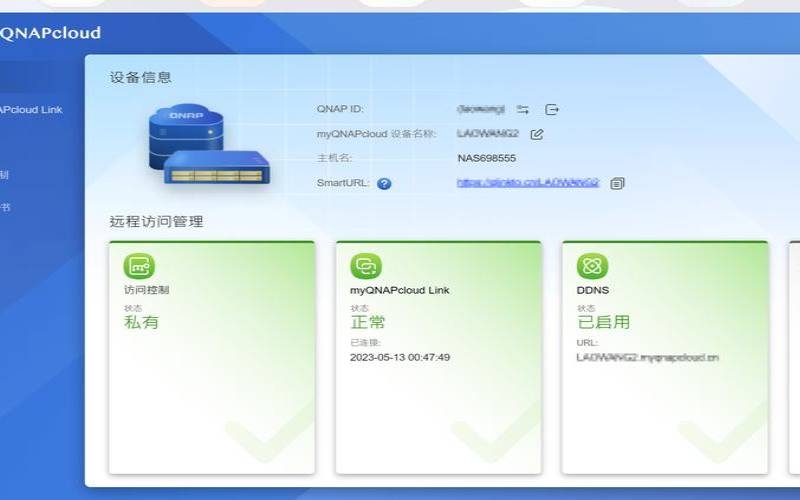
Task: Click the host name NAS698555
Action: click(x=487, y=158)
